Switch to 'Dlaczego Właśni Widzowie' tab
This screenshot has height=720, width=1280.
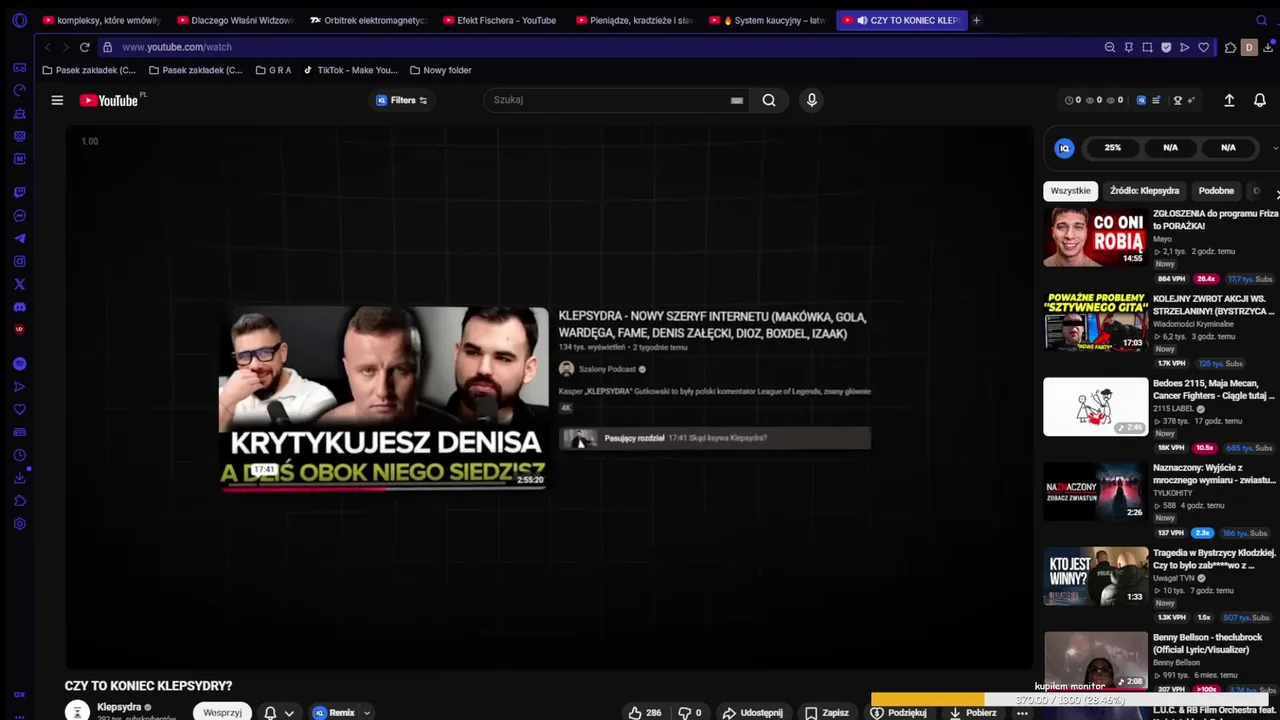(x=235, y=20)
